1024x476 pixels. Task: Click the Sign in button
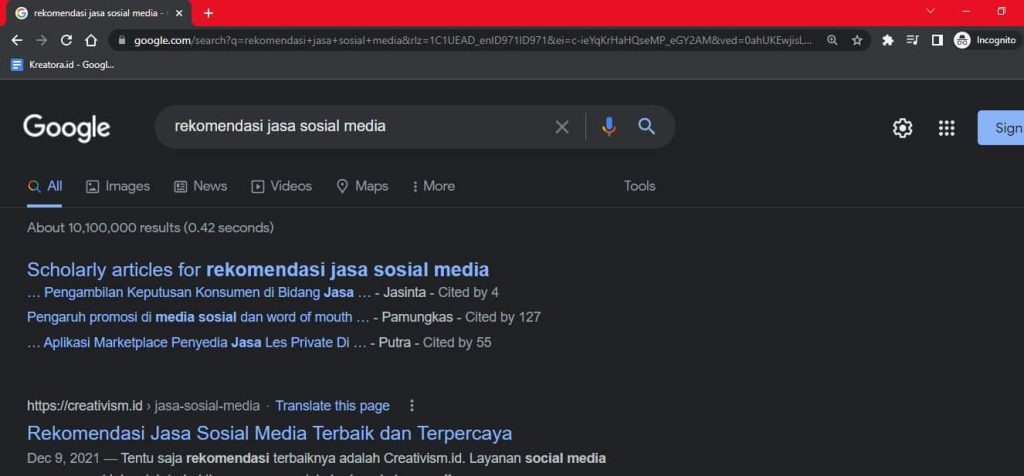(x=1001, y=128)
